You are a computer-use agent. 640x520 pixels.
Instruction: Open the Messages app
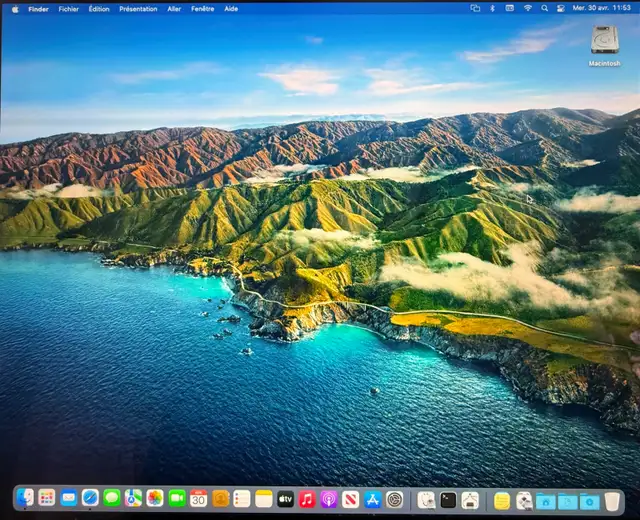[112, 498]
